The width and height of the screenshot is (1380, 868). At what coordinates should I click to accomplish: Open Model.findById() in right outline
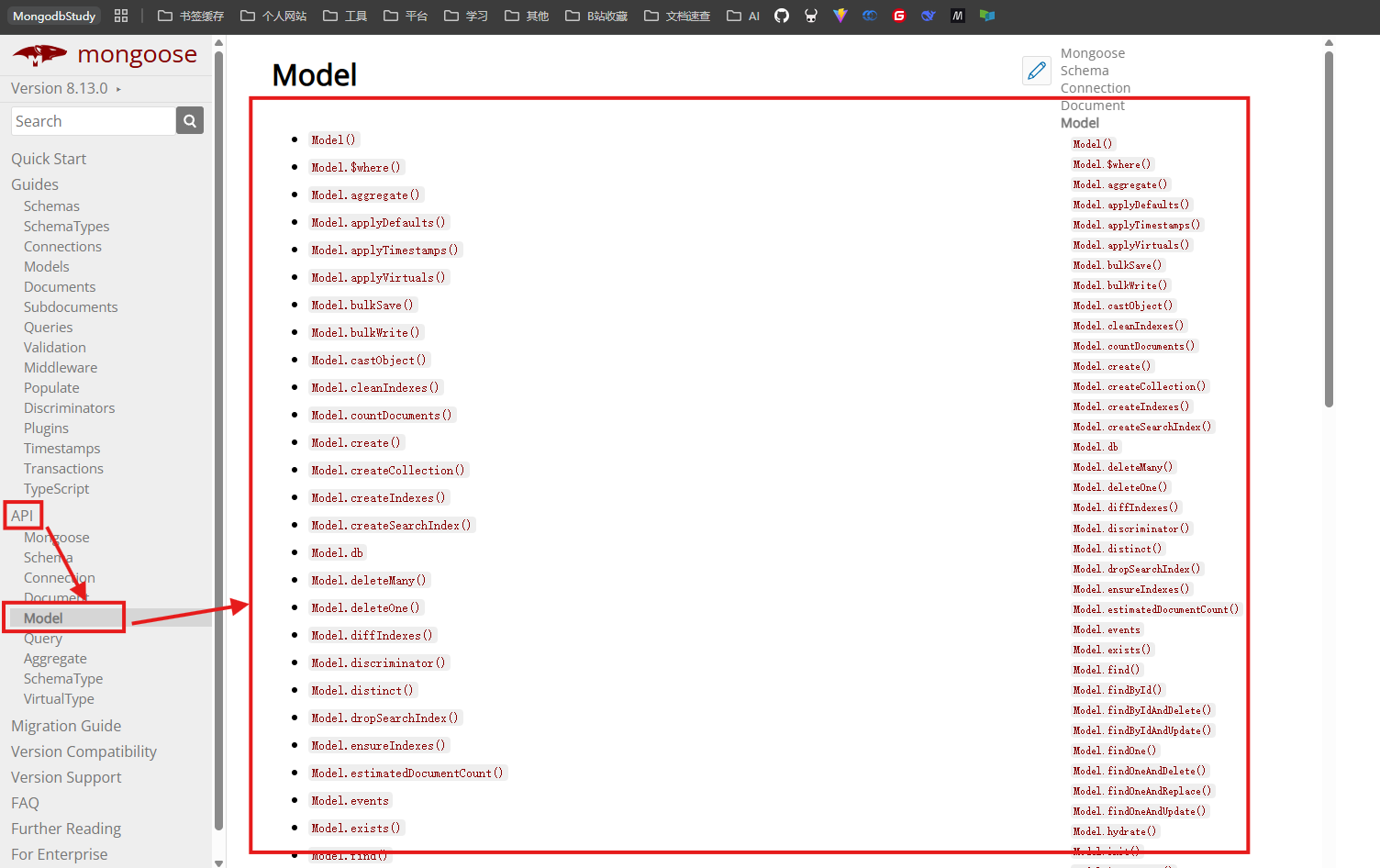pos(1118,690)
